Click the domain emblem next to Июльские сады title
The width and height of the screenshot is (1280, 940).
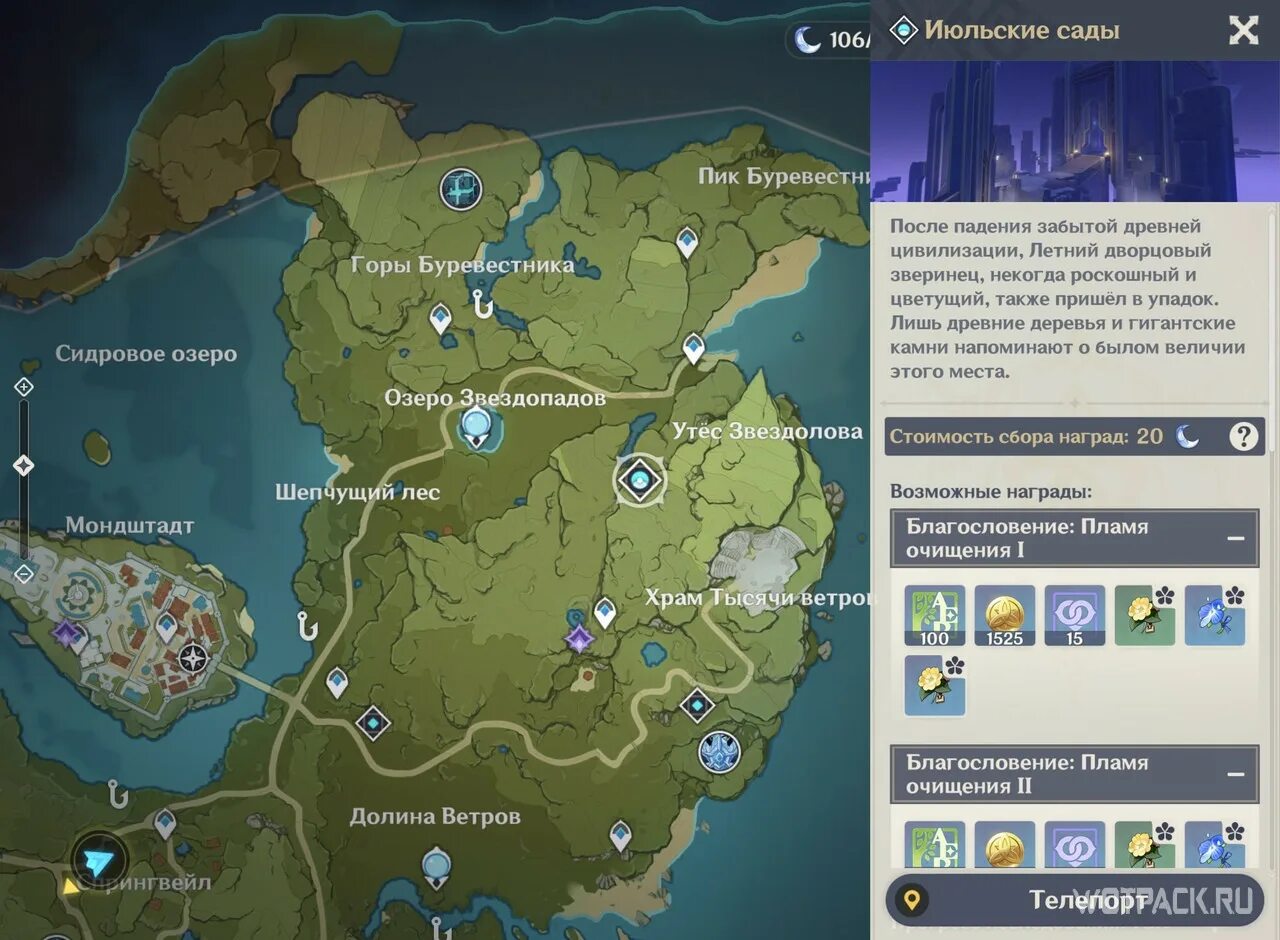[x=903, y=30]
